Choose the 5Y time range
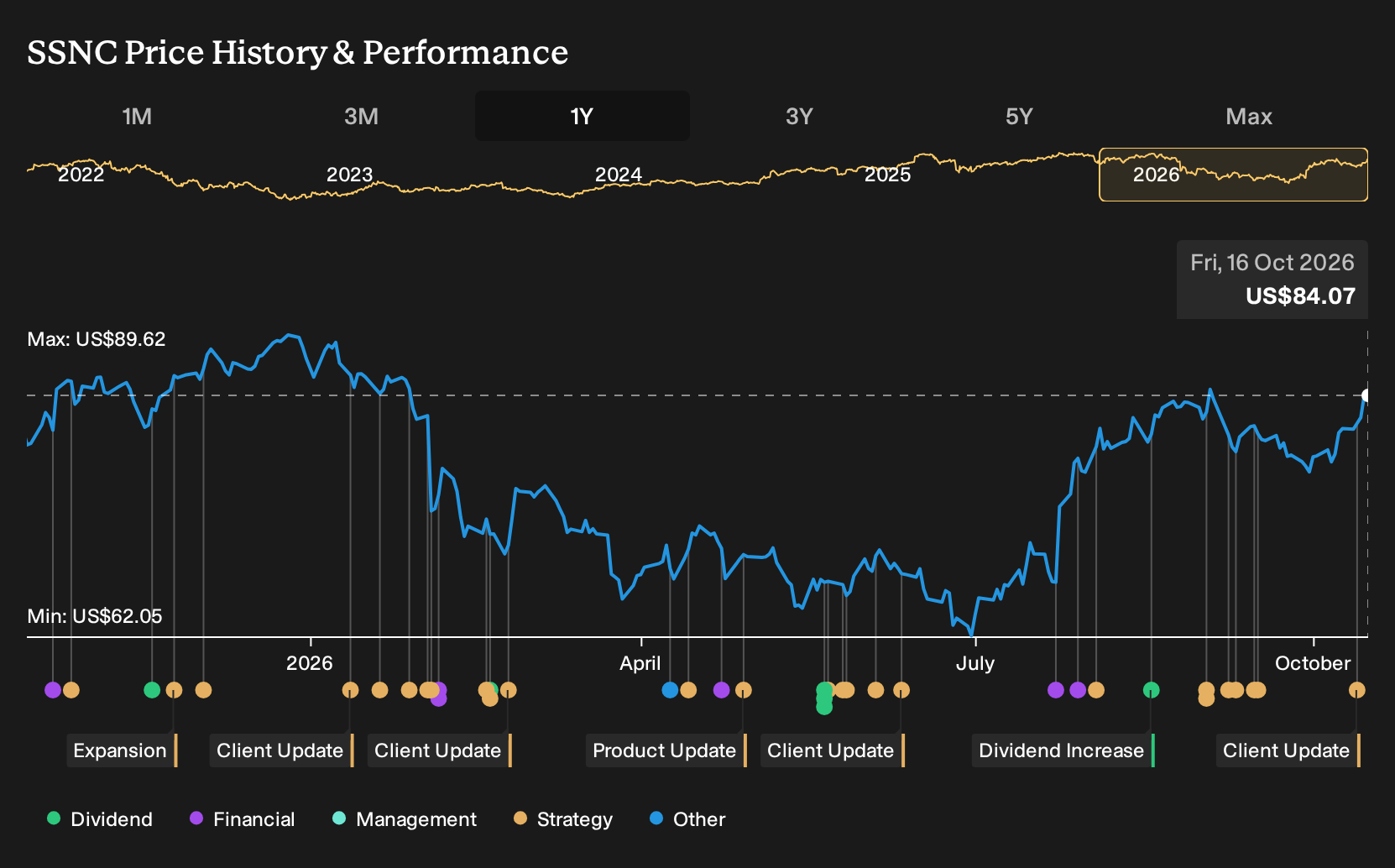Screen dimensions: 1395x868 tap(1019, 116)
